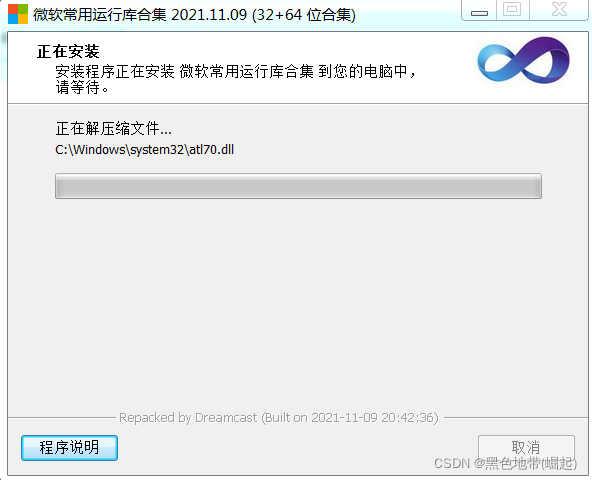
Task: Click the build timestamp 20:42:36
Action: 408,418
